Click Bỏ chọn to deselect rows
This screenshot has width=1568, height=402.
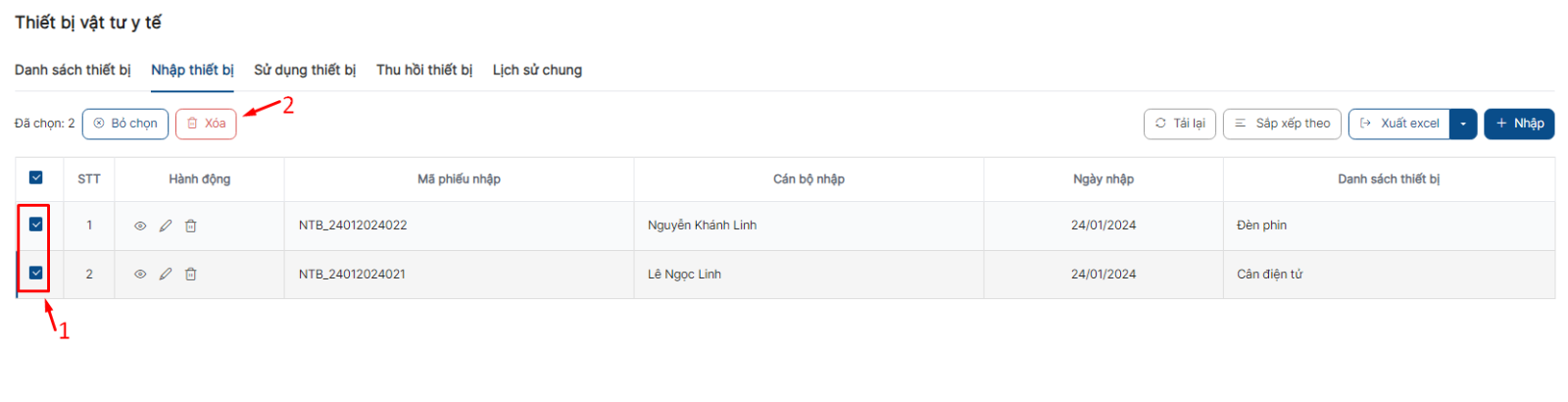(125, 124)
